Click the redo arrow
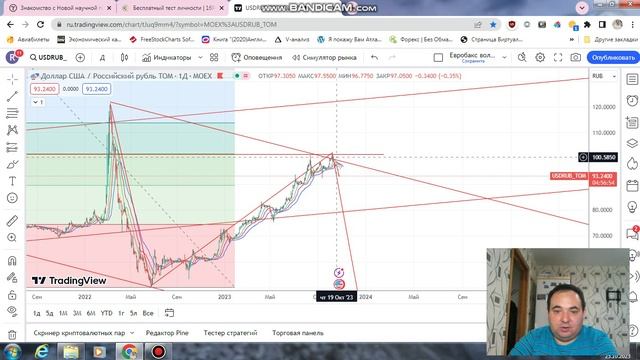 tap(392, 58)
